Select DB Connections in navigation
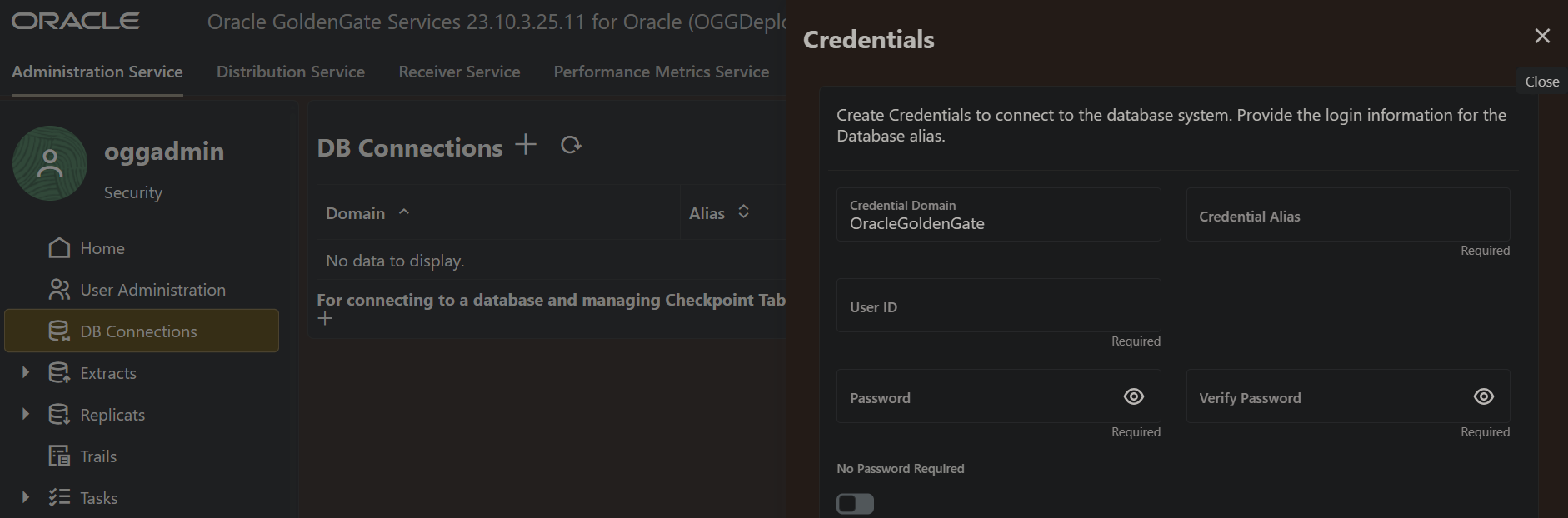 (x=138, y=331)
